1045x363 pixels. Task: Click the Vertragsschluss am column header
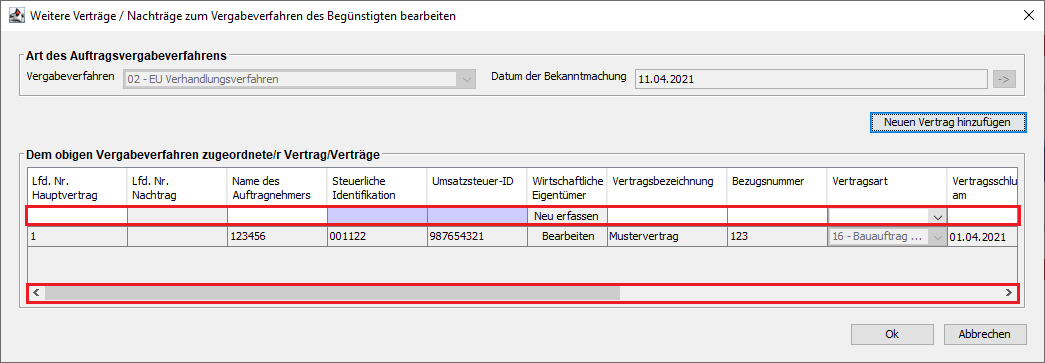(x=982, y=188)
